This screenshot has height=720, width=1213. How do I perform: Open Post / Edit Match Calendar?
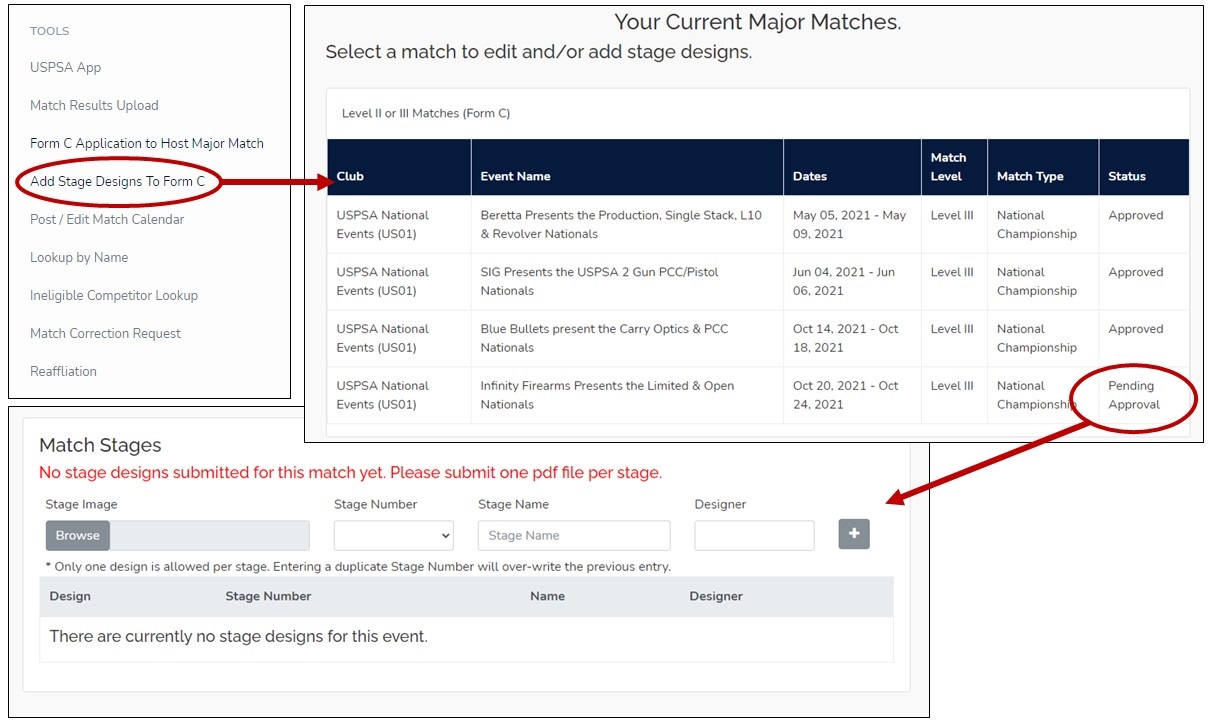107,219
